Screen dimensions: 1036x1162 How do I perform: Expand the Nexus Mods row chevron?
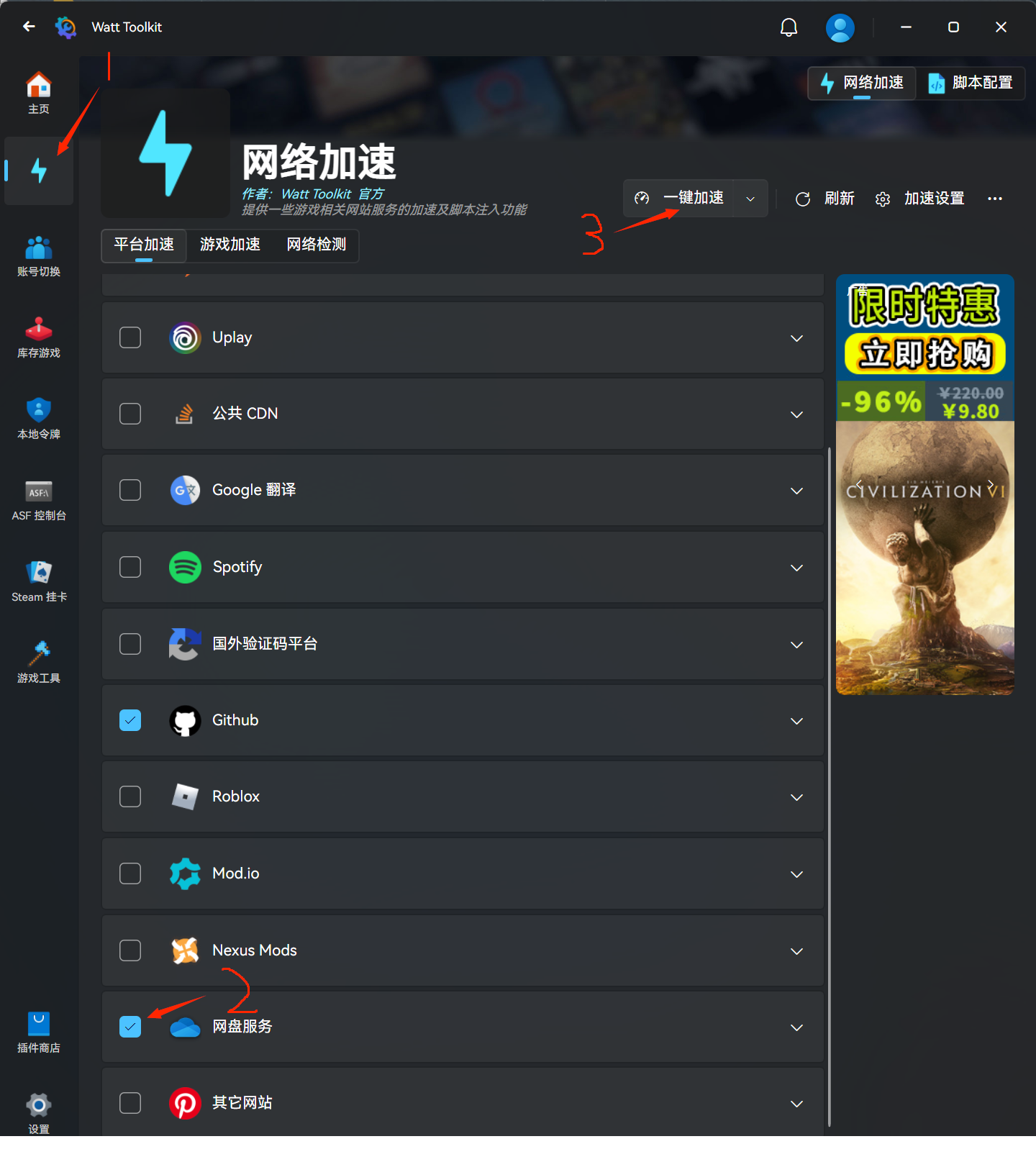click(x=796, y=951)
